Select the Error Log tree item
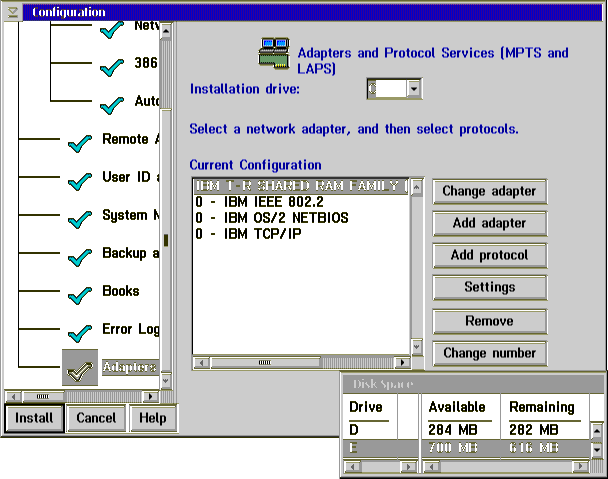Viewport: 608px width, 479px height. pyautogui.click(x=130, y=329)
